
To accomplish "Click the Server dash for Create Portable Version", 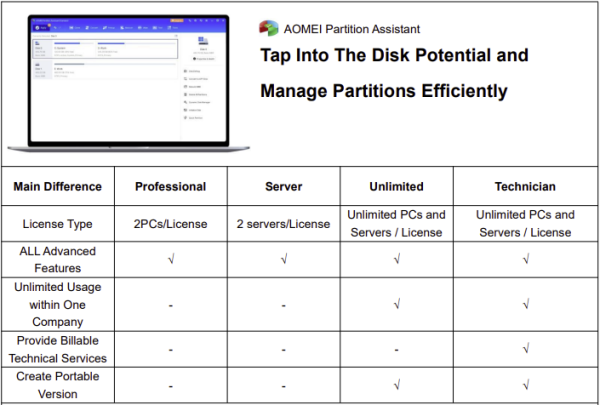I will coord(284,386).
